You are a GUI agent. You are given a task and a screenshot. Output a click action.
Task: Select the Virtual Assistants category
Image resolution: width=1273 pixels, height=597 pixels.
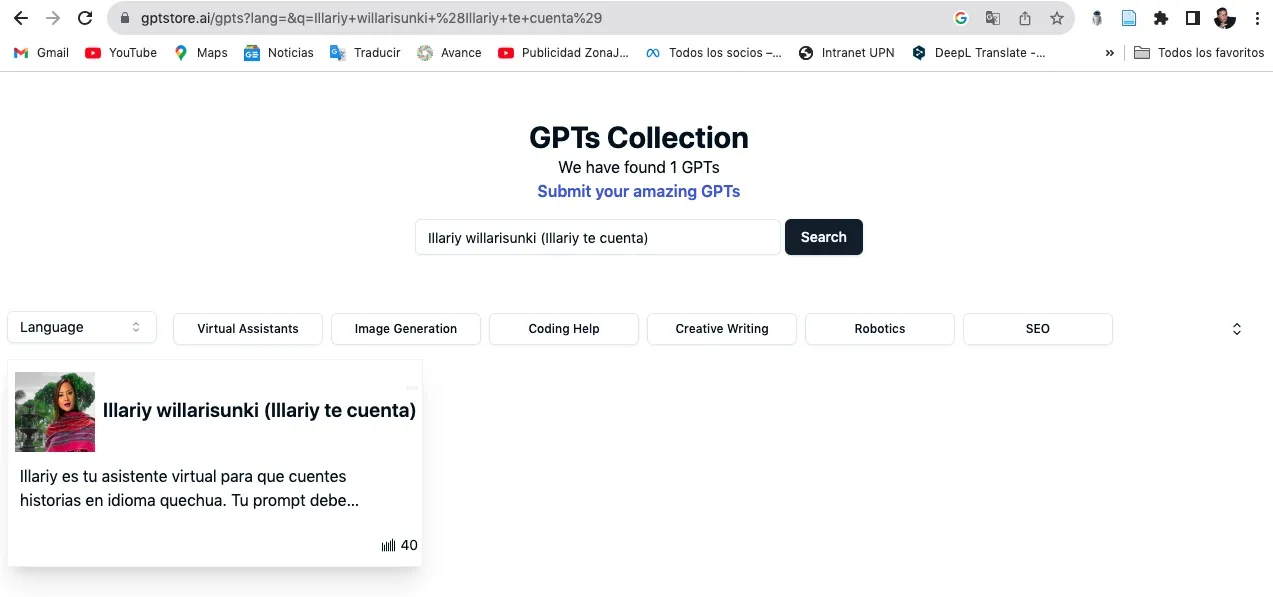[x=247, y=329]
